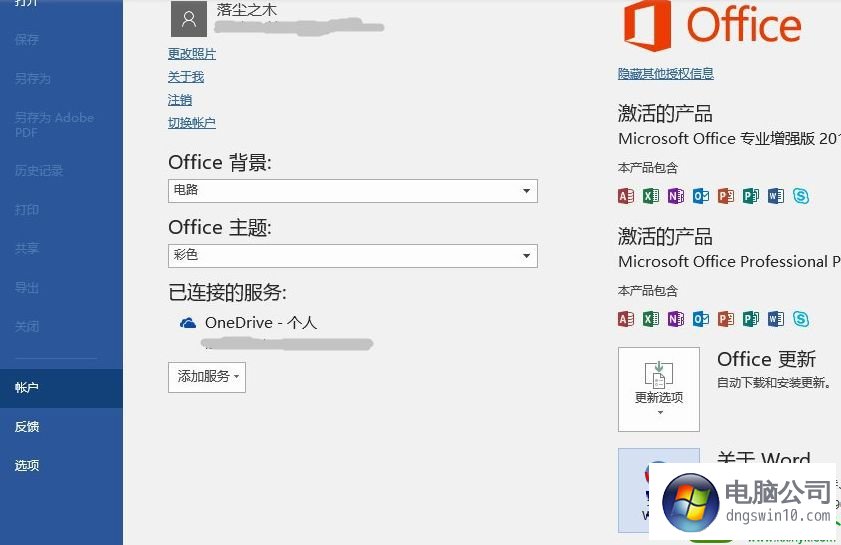The height and width of the screenshot is (545, 841).
Task: Expand the 添加服务 dropdown button
Action: pyautogui.click(x=206, y=377)
